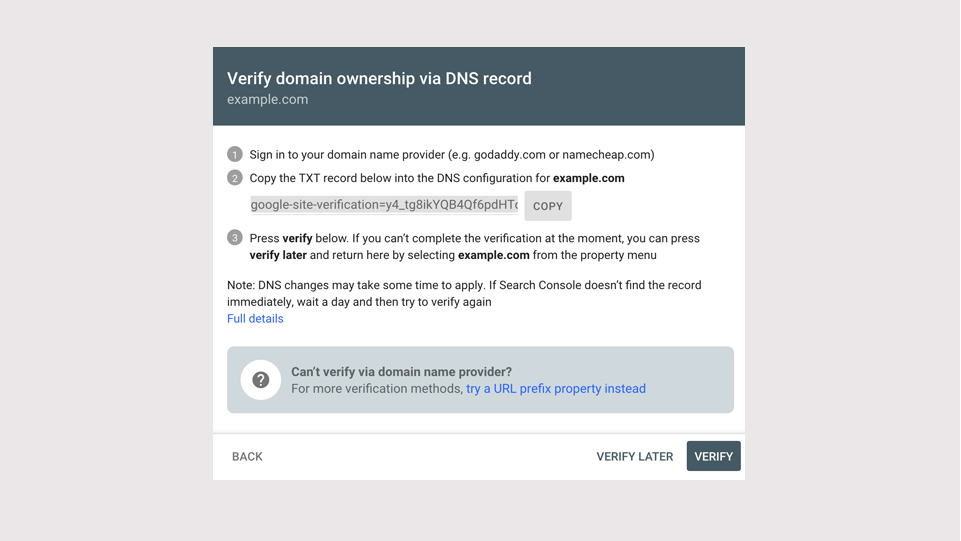Go back using the BACK button
This screenshot has width=961, height=541.
click(x=247, y=456)
